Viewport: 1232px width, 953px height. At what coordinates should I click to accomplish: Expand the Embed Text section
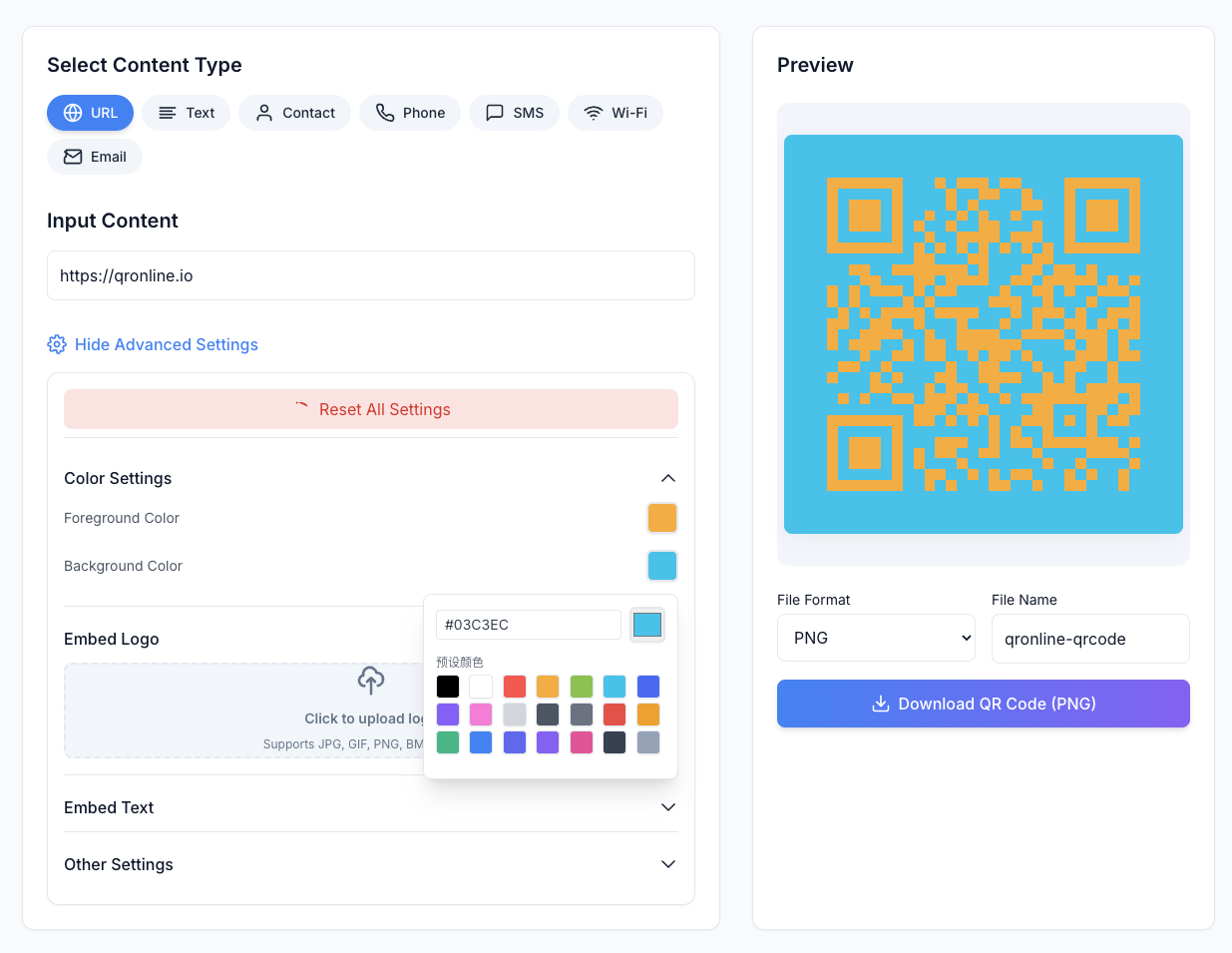pyautogui.click(x=371, y=807)
